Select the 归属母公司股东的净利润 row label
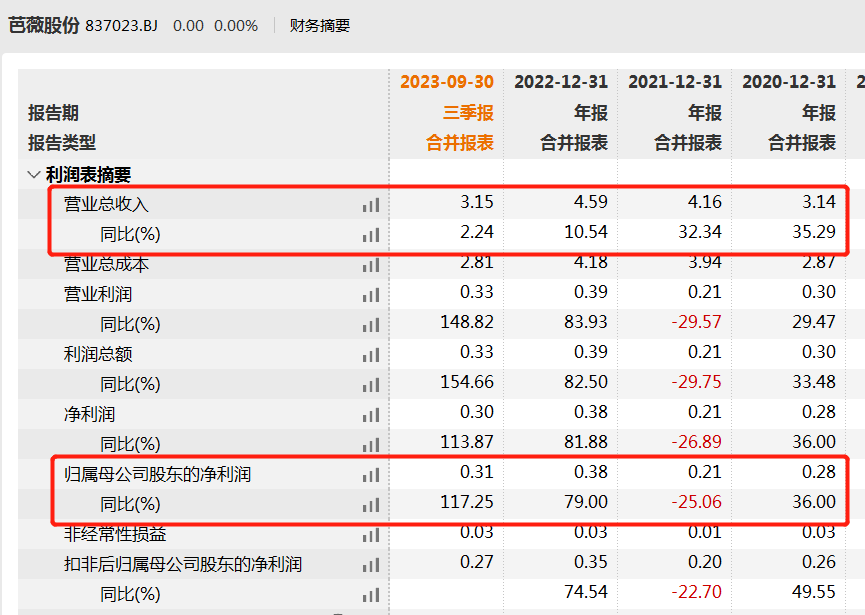 click(x=157, y=475)
